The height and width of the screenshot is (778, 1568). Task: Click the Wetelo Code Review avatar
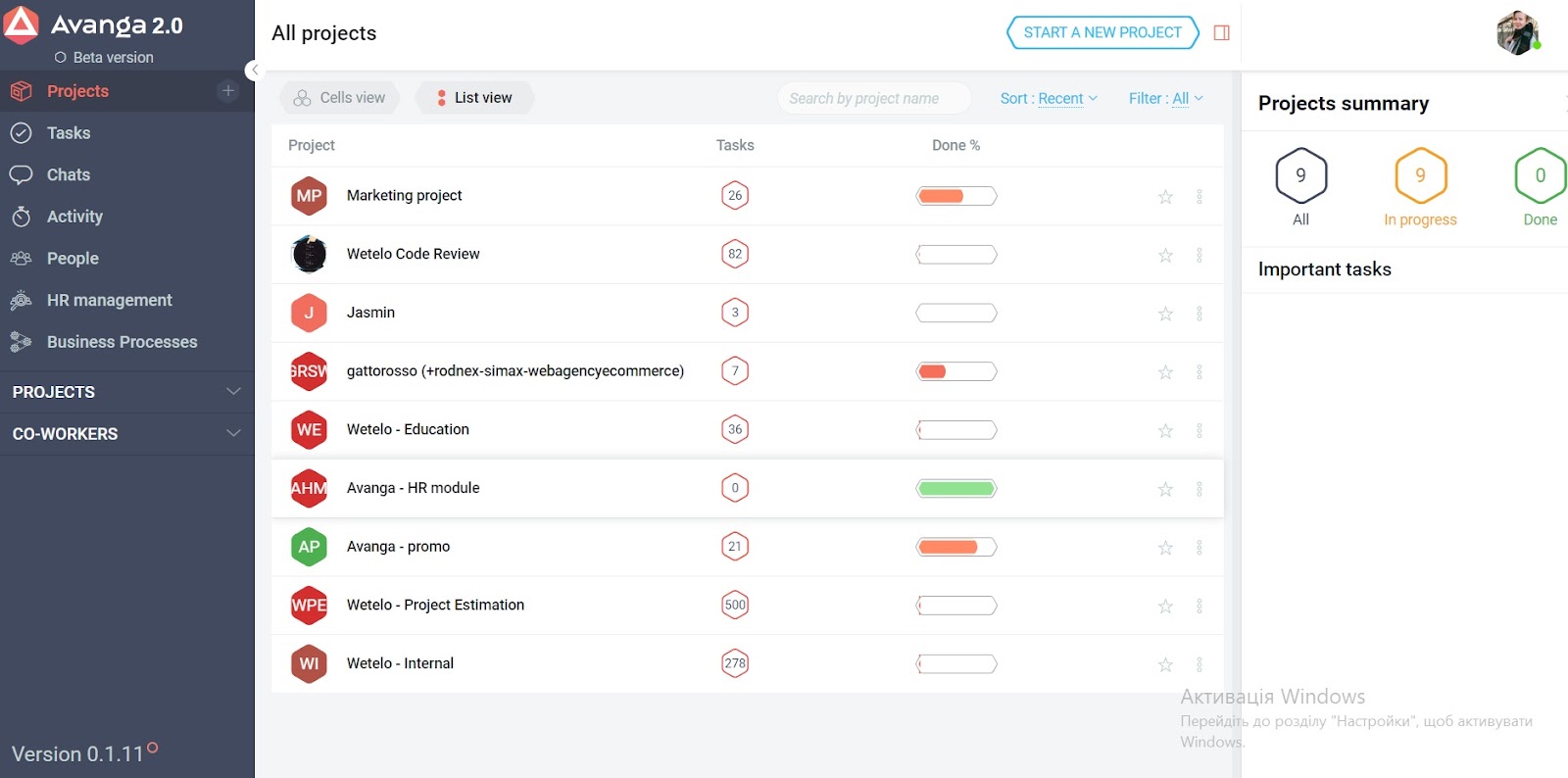click(309, 255)
